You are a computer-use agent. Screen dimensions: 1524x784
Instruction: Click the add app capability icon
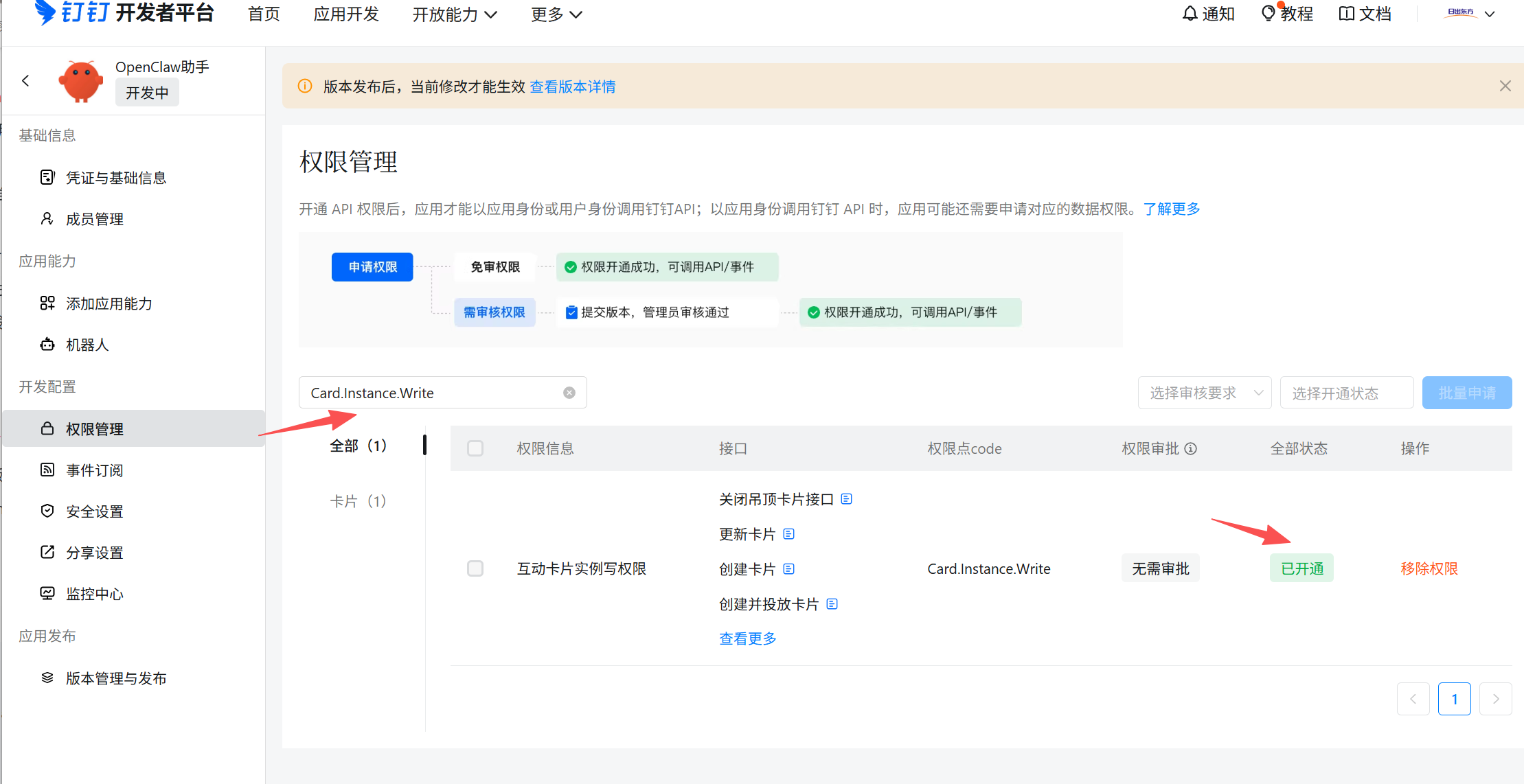(x=47, y=303)
